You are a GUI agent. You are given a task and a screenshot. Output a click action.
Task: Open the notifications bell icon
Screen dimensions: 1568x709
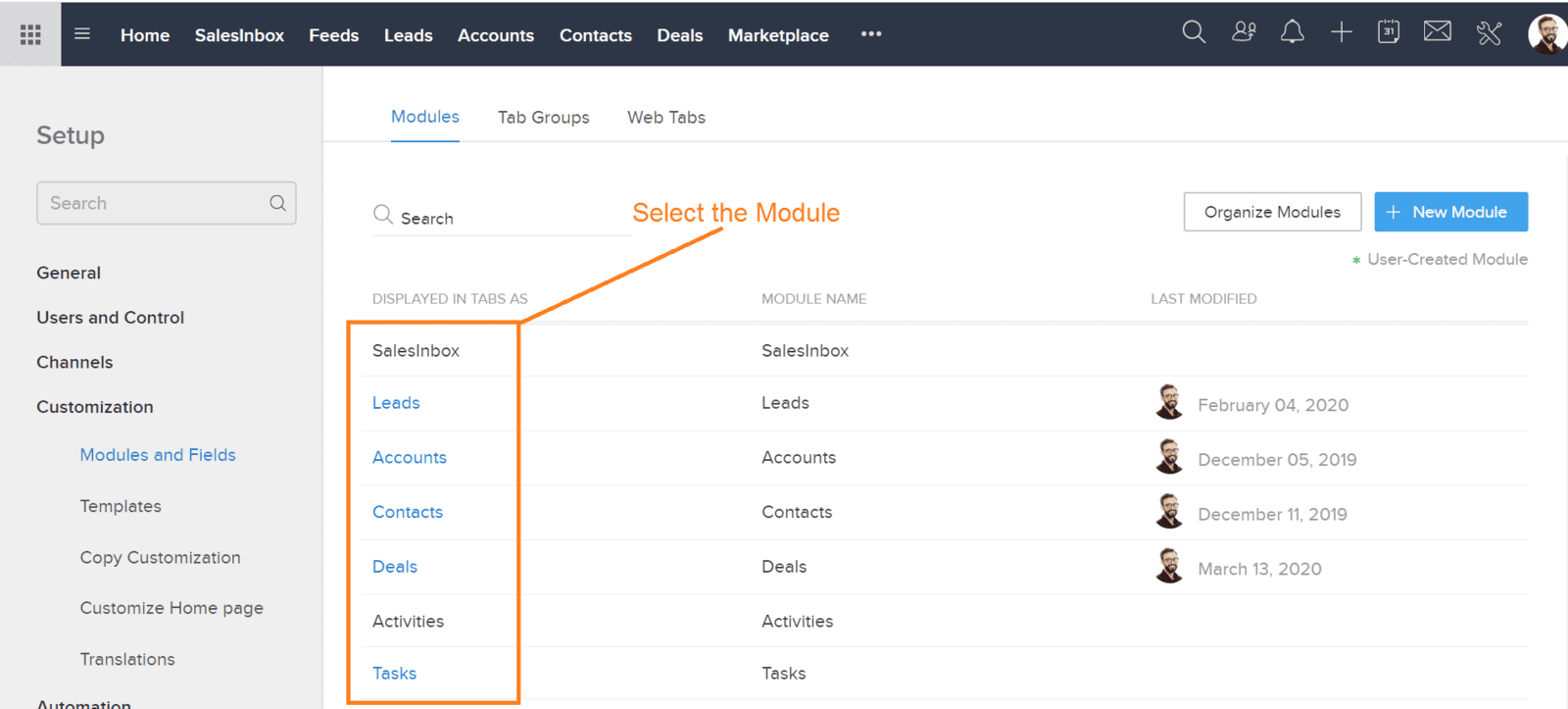click(1293, 32)
